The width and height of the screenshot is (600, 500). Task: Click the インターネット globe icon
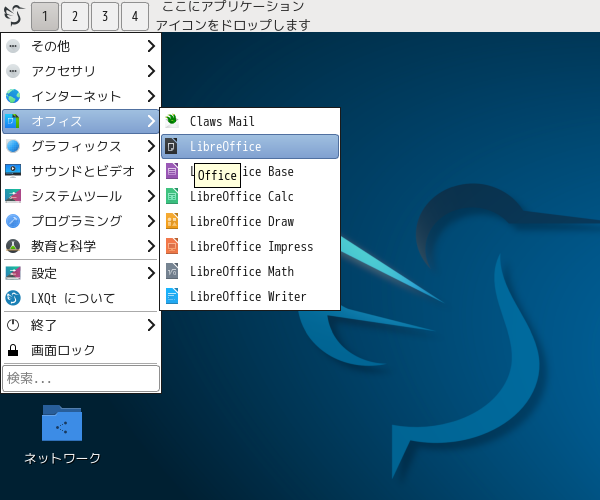[13, 96]
